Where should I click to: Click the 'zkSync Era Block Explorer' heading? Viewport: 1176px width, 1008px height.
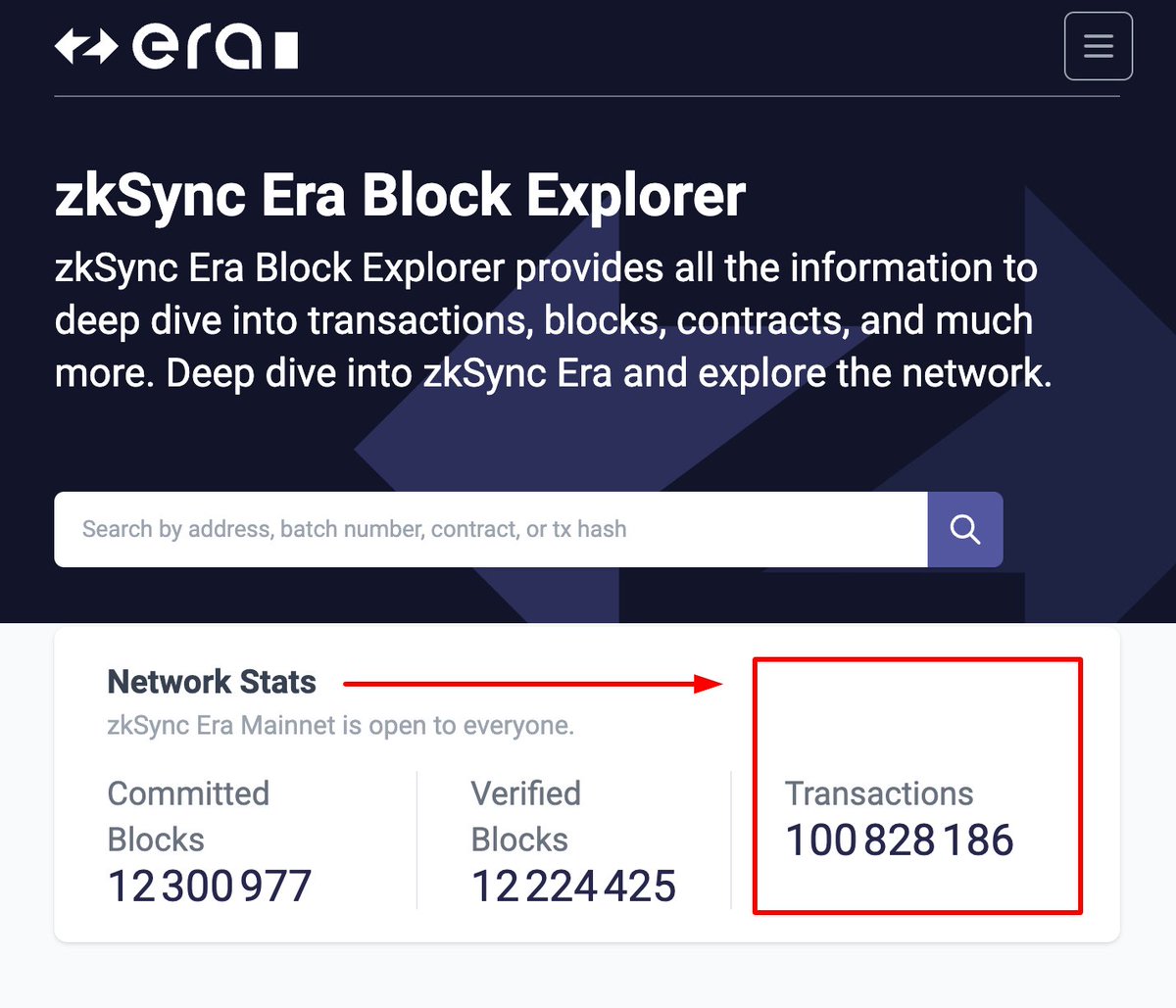[400, 195]
